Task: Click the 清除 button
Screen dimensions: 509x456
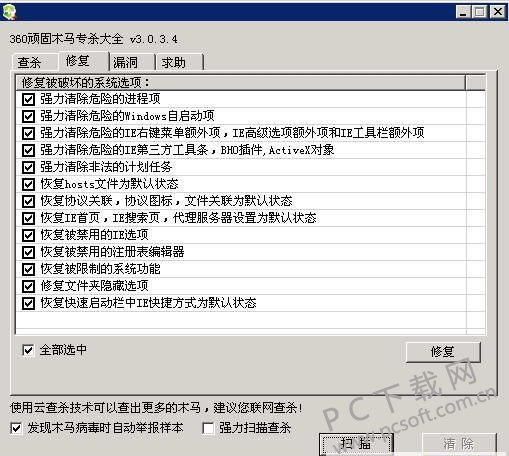Action: (459, 444)
